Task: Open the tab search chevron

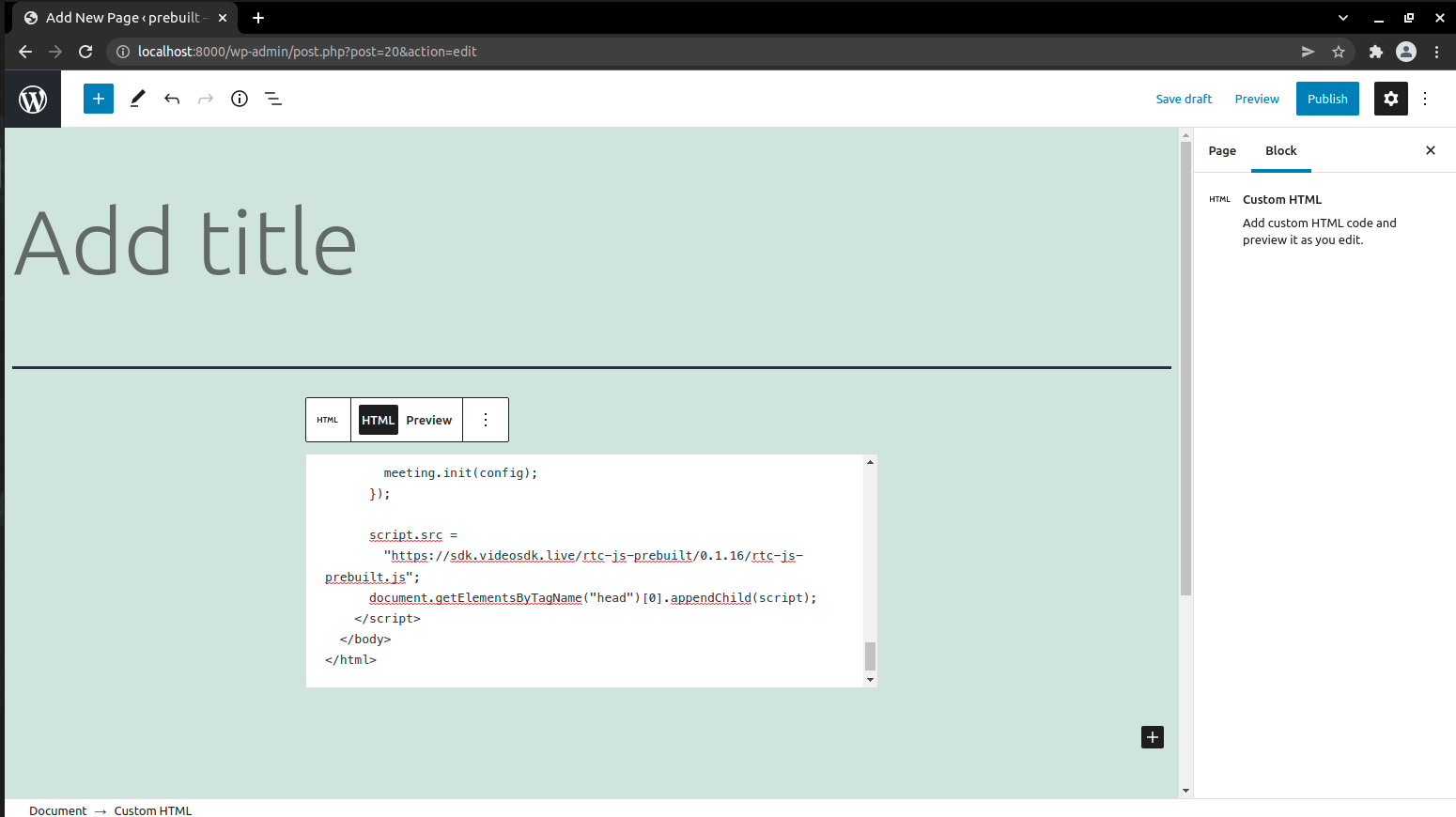Action: click(1343, 18)
